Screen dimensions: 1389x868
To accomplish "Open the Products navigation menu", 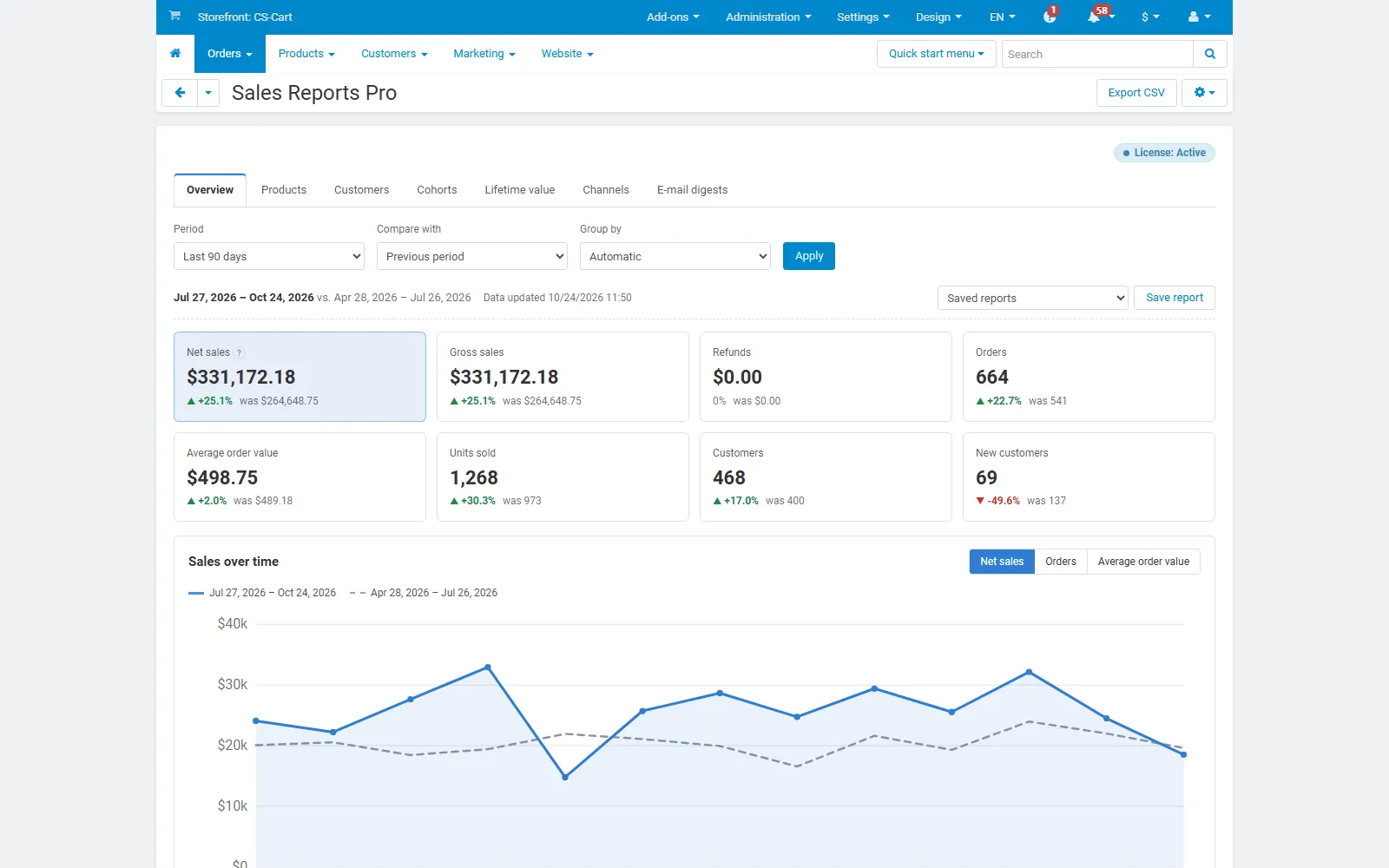I will 306,54.
